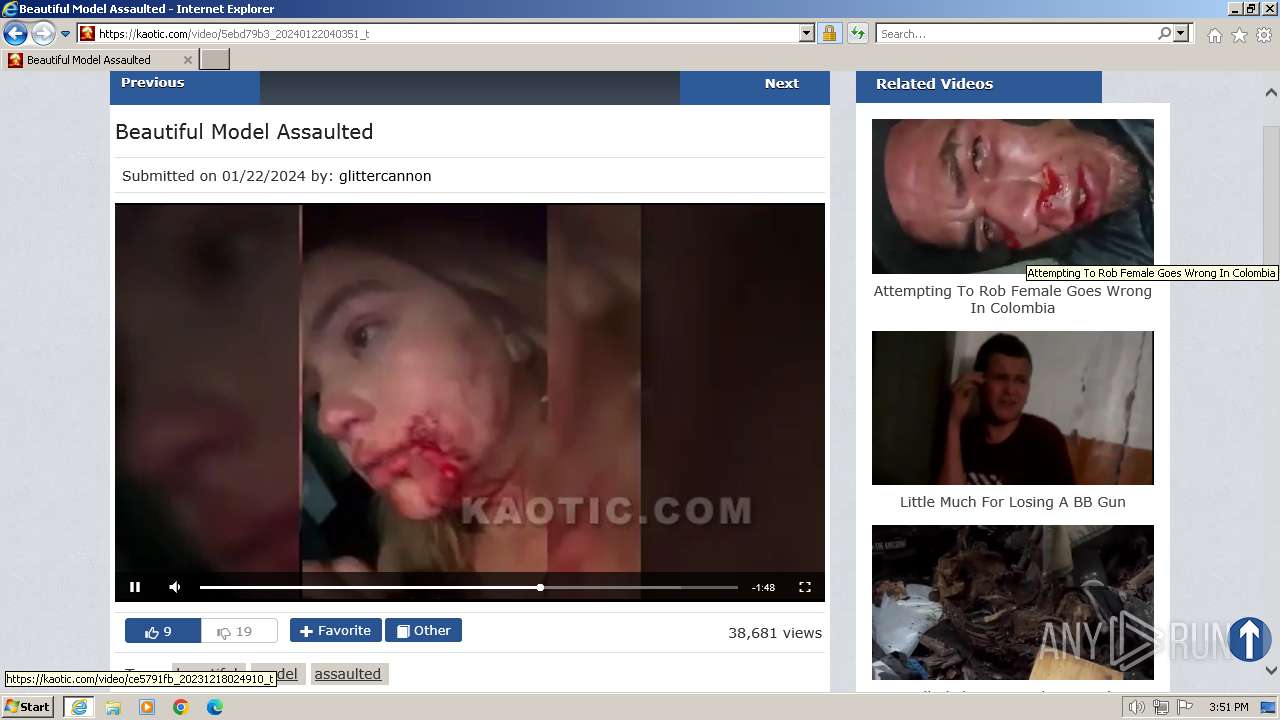Screen dimensions: 1280x720
Task: Open the Favorites star icon
Action: pyautogui.click(x=1239, y=35)
